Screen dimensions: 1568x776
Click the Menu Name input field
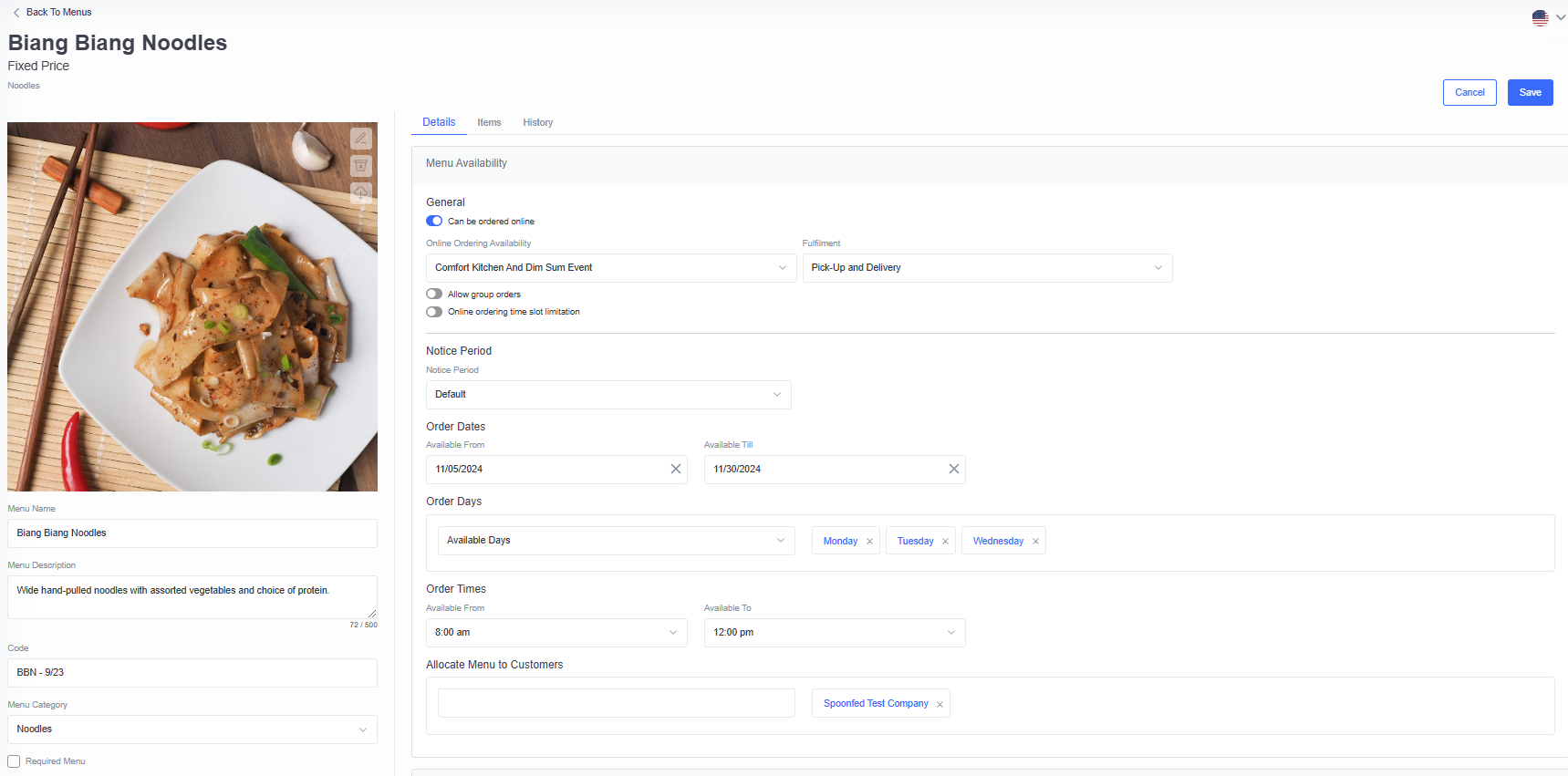coord(192,533)
